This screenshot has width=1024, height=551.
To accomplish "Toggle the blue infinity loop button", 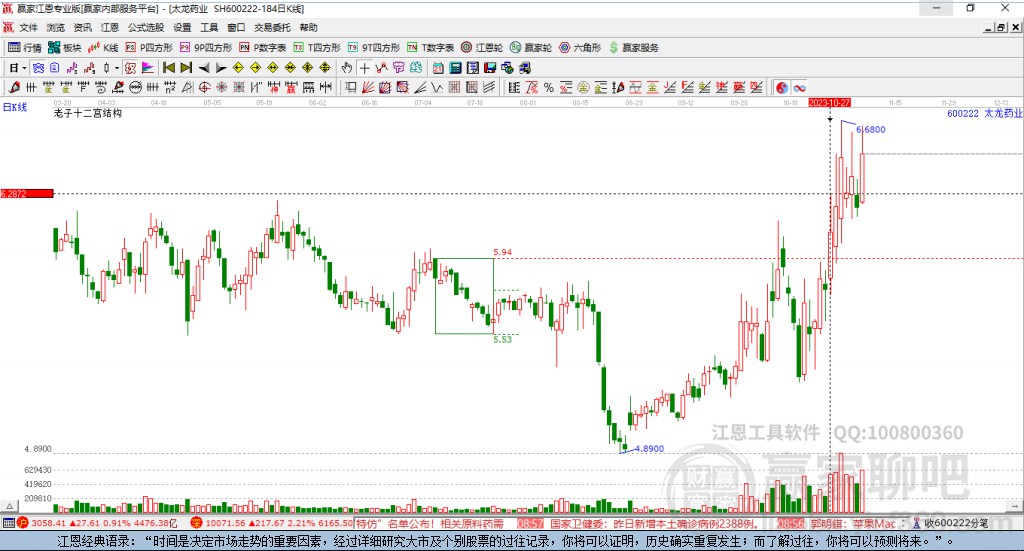I will (x=799, y=87).
